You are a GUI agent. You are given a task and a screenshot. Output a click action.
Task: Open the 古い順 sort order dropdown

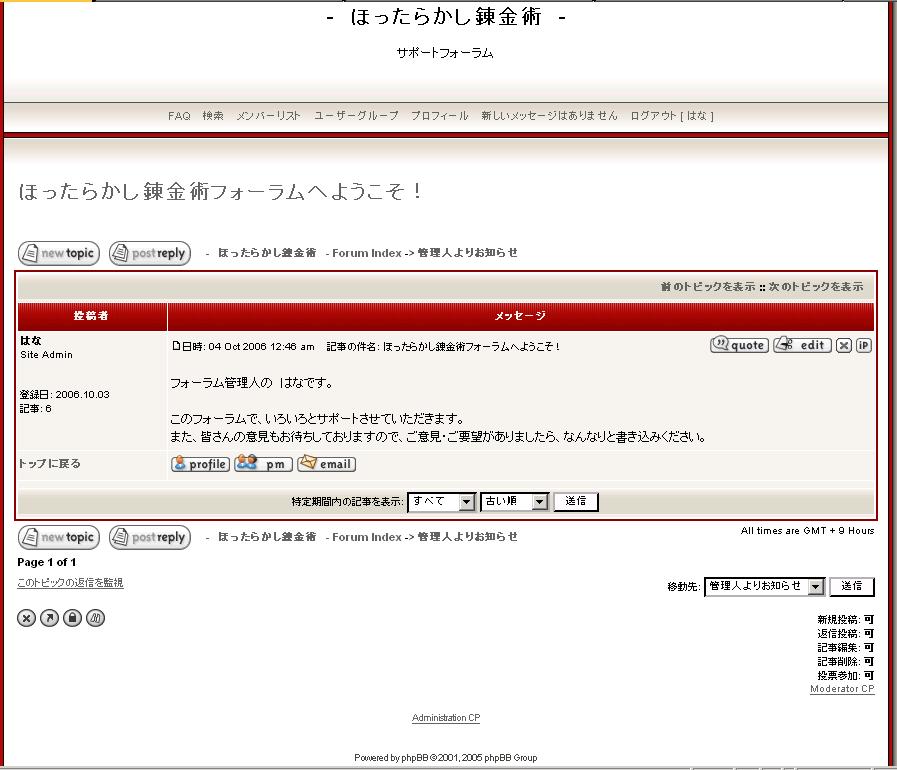click(514, 501)
